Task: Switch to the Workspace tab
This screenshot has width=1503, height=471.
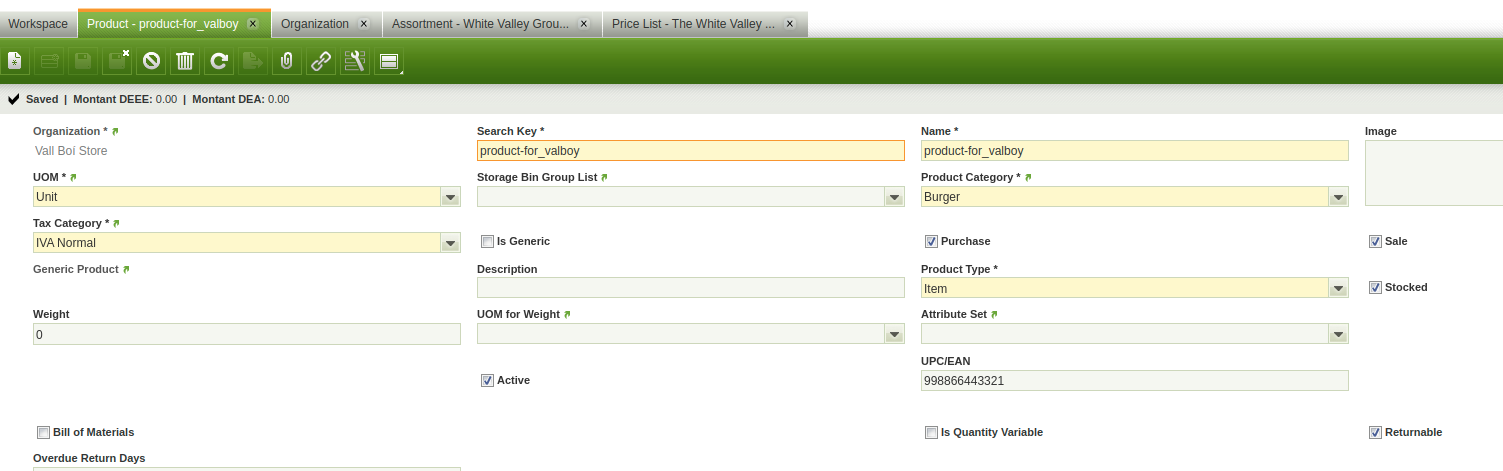Action: click(x=38, y=23)
